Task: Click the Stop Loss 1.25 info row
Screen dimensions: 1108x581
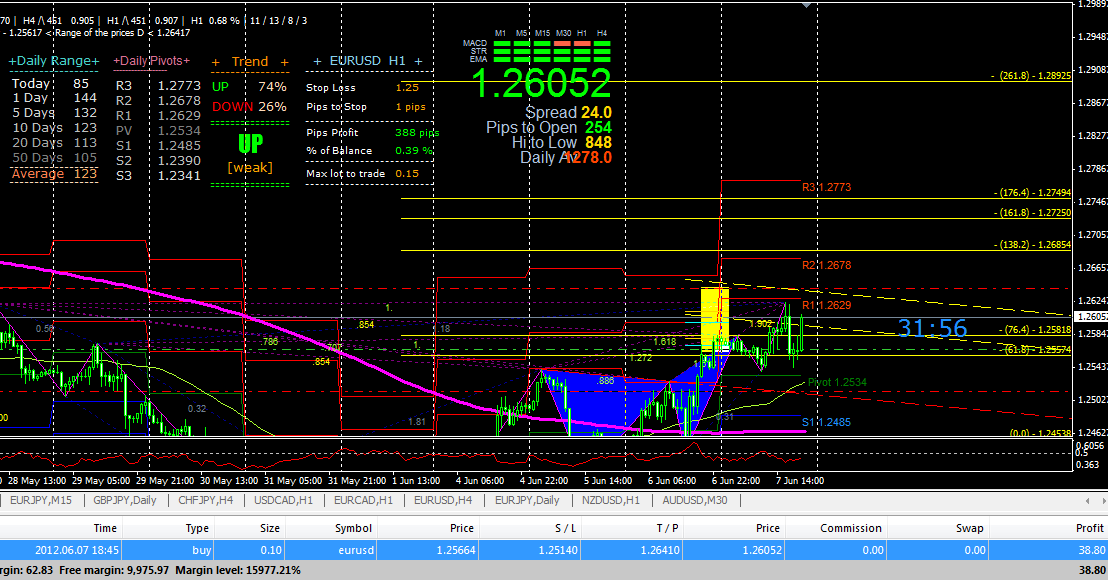Action: pos(362,88)
